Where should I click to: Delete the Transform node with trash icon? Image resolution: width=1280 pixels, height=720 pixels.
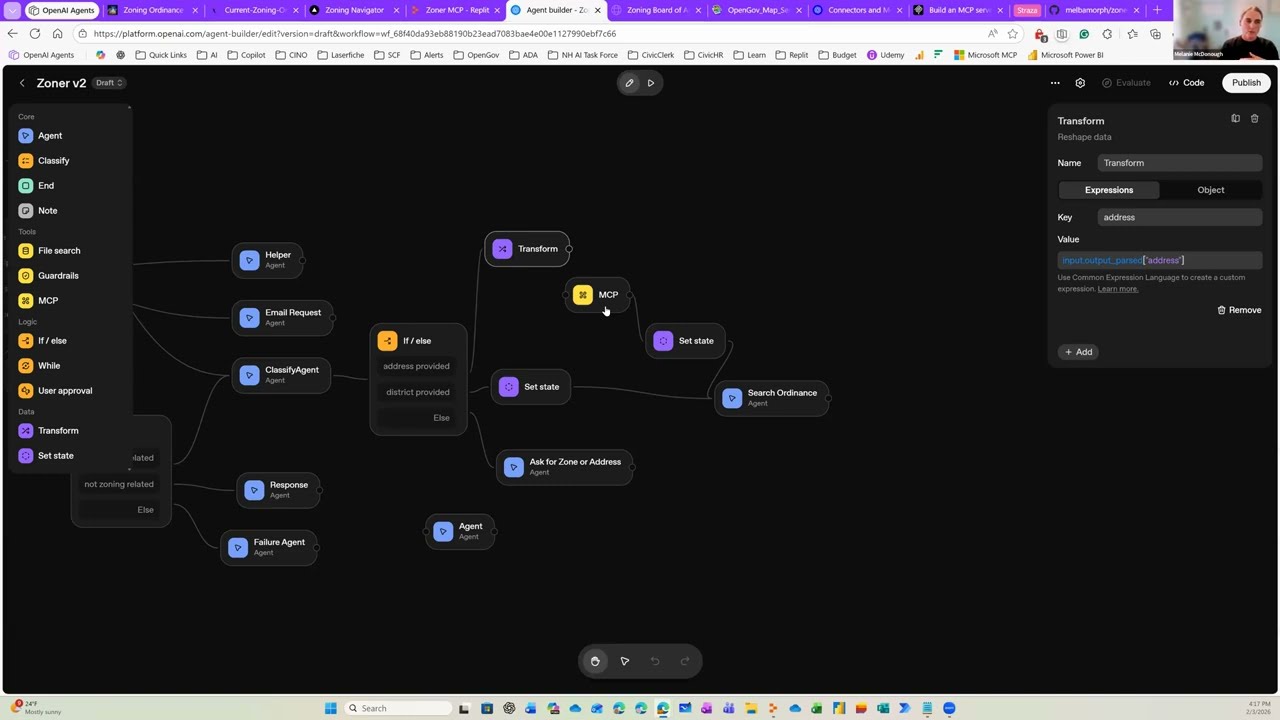tap(1254, 119)
